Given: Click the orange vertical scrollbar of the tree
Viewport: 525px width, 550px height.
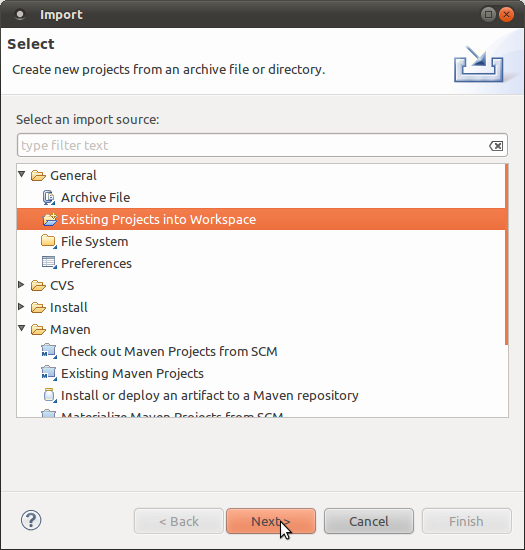Looking at the screenshot, I should [x=506, y=255].
